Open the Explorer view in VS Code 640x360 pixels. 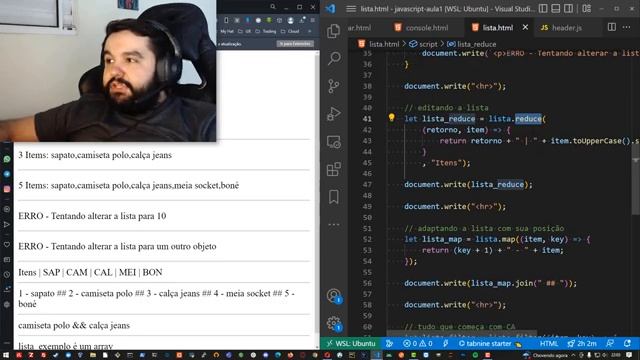tap(333, 31)
